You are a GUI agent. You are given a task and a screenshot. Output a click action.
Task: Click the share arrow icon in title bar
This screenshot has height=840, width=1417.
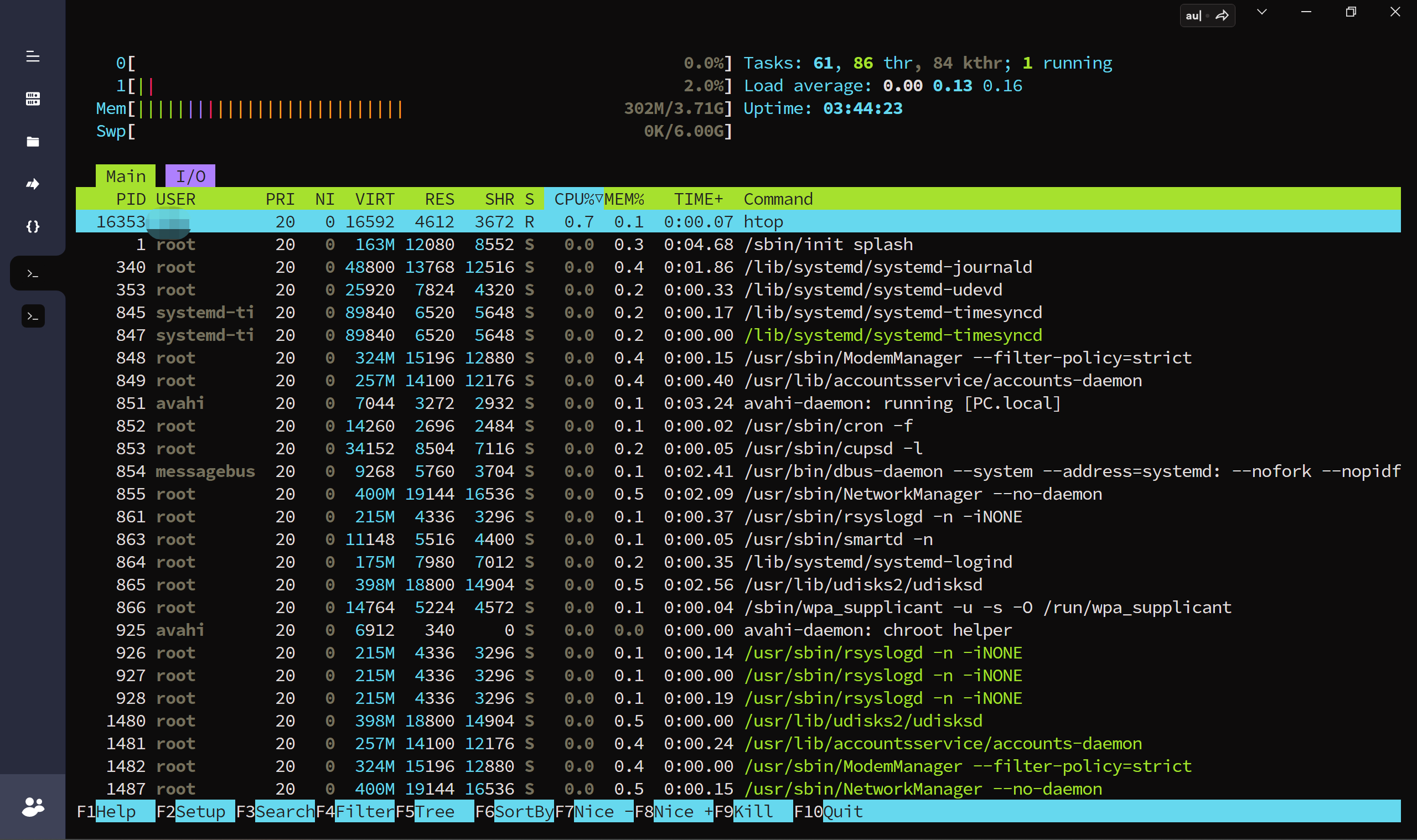(1222, 15)
